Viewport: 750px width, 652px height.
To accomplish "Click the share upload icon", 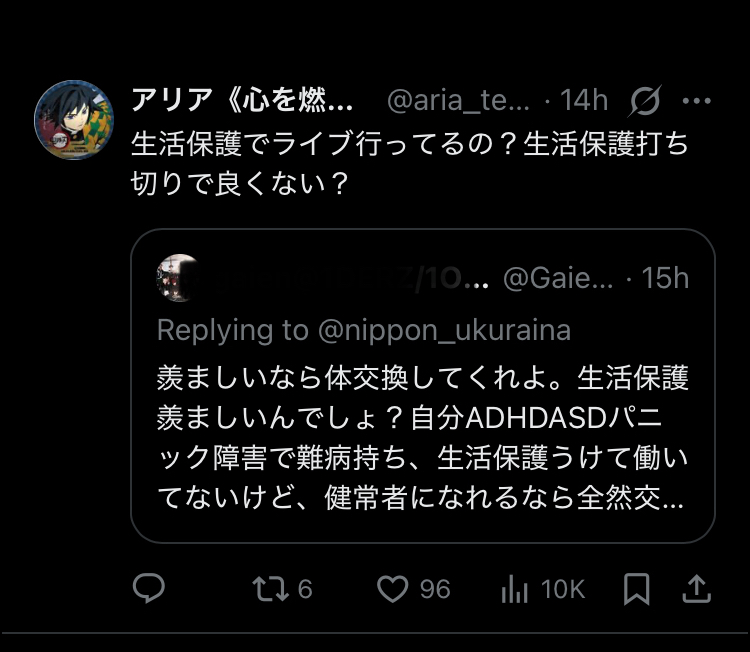I will pos(696,589).
